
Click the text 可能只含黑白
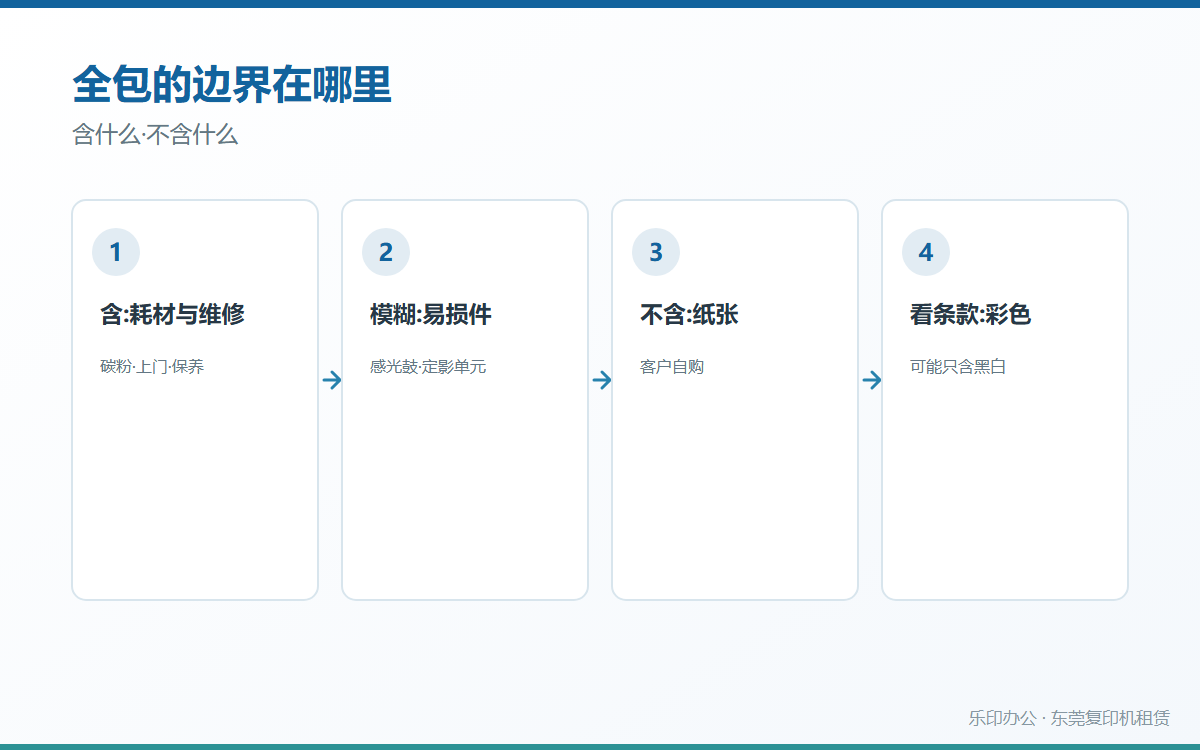click(x=958, y=367)
